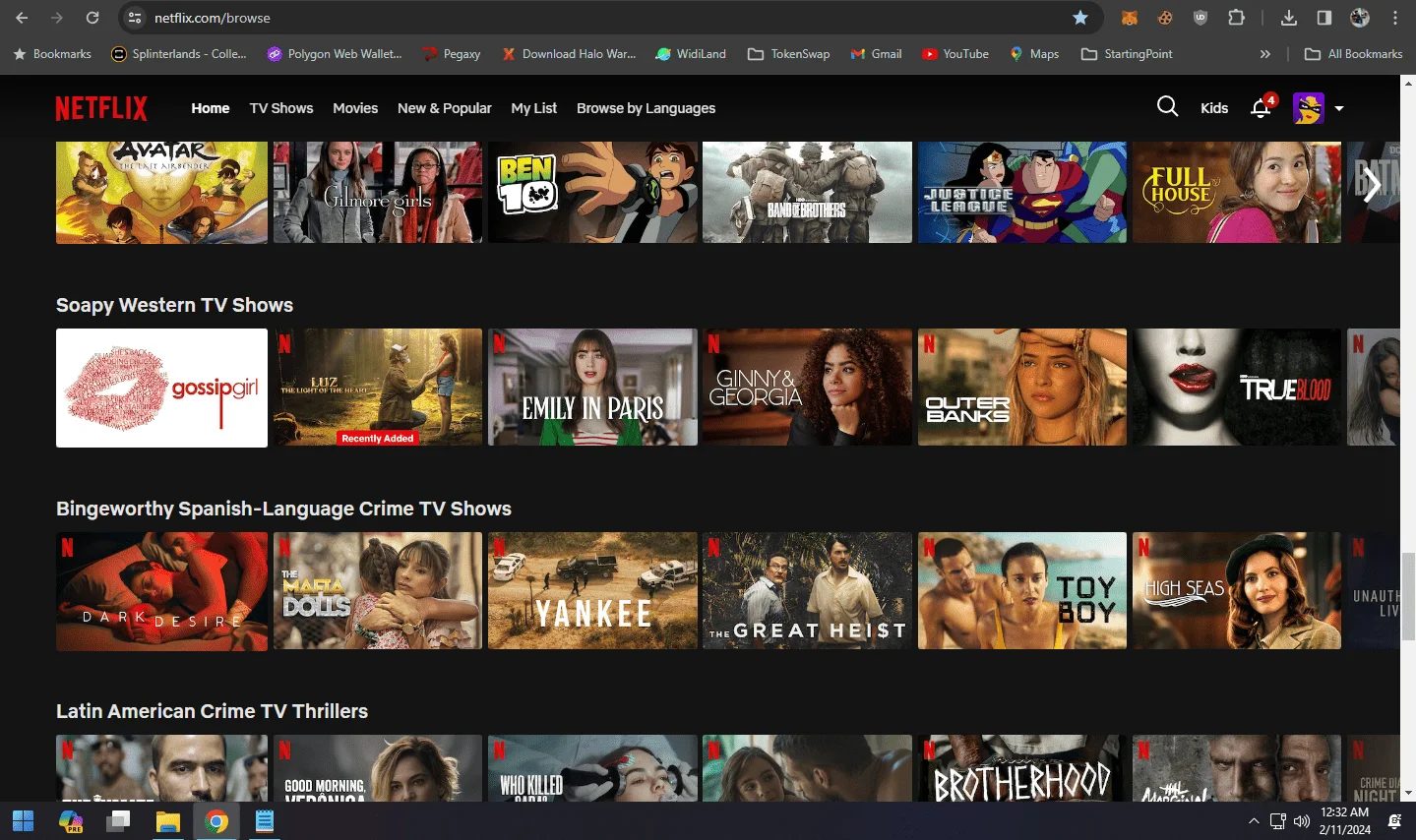1416x840 pixels.
Task: Open the Avatar: The Last Airbender title
Action: (161, 192)
